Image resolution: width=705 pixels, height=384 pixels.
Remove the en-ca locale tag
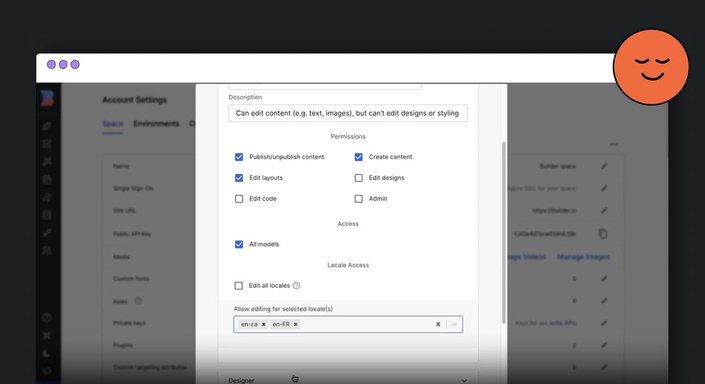pos(263,324)
